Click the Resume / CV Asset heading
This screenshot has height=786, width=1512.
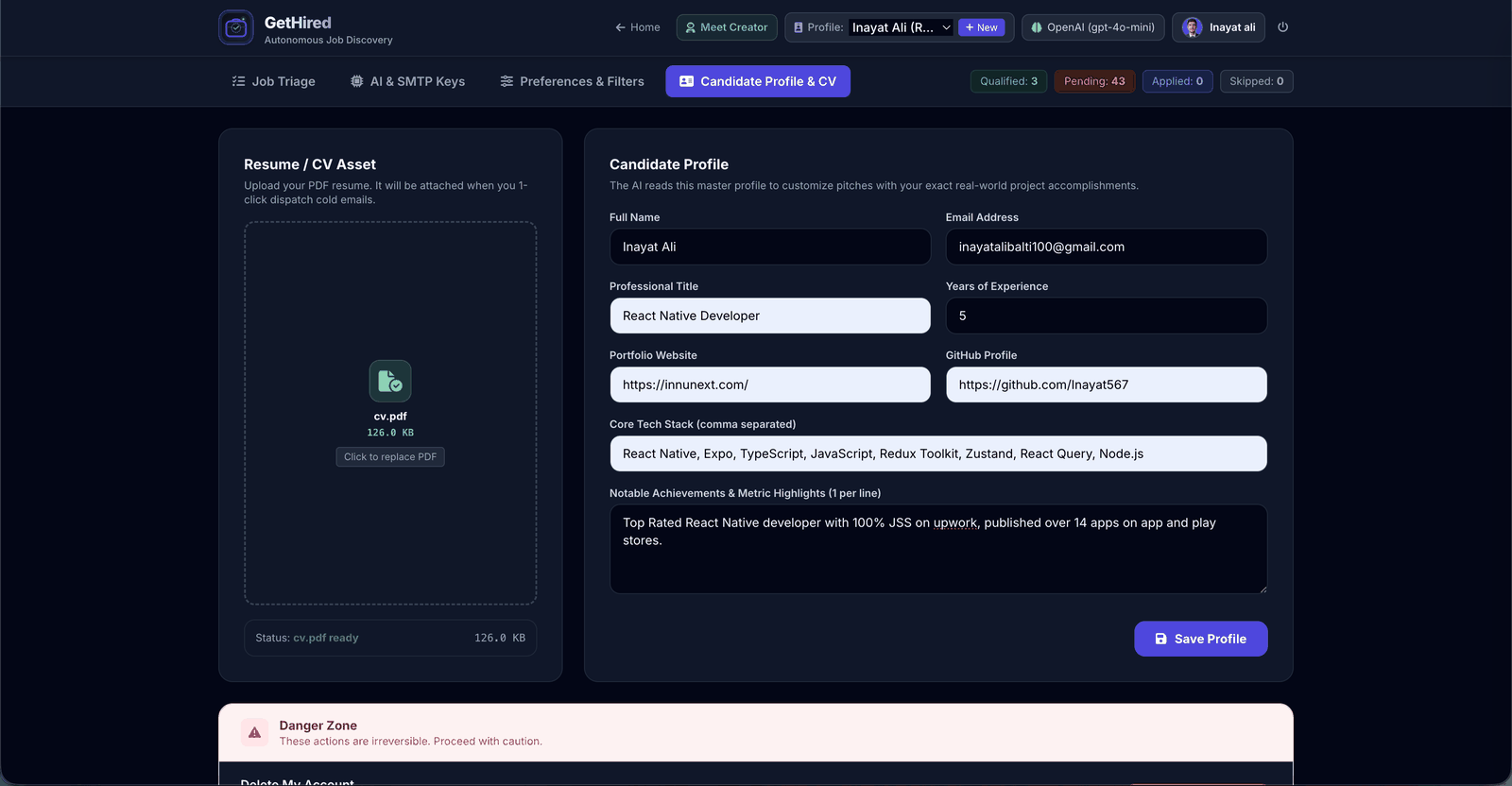click(310, 164)
